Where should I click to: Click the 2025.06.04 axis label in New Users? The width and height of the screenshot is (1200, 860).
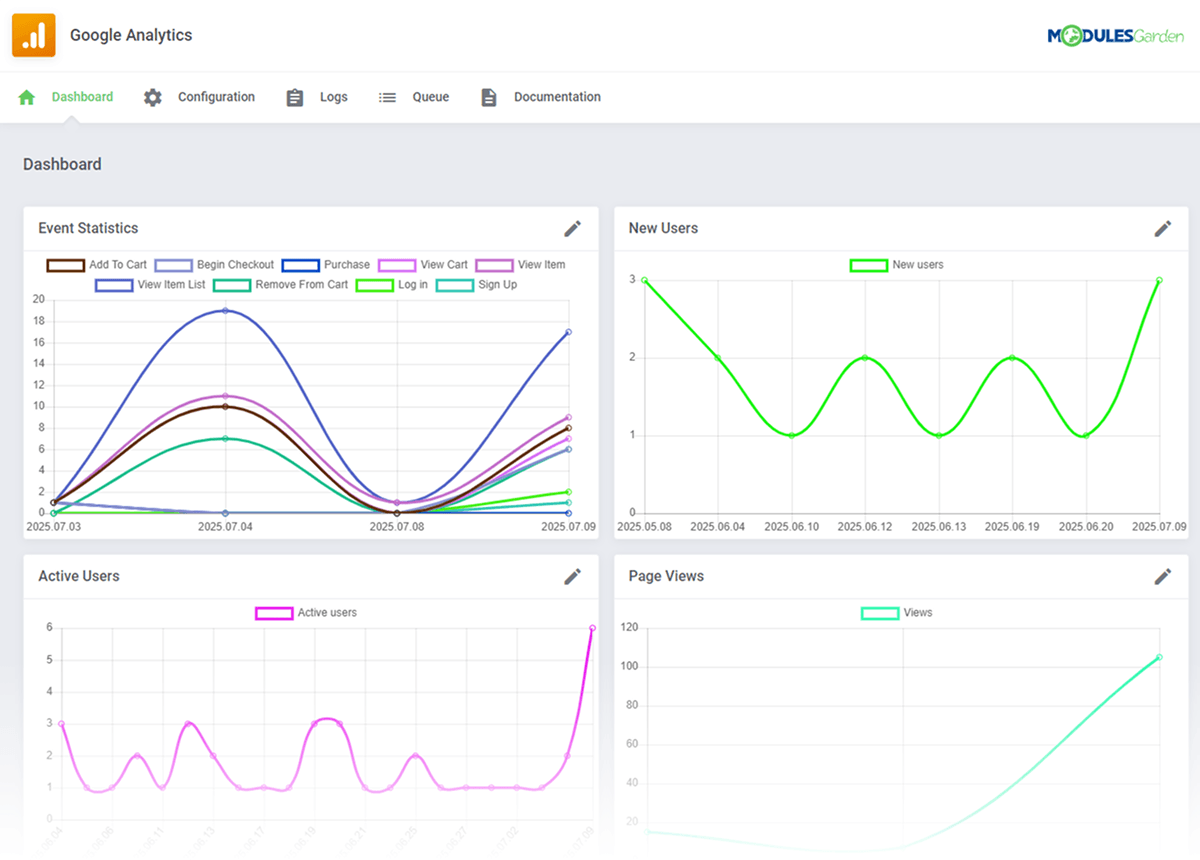[718, 525]
